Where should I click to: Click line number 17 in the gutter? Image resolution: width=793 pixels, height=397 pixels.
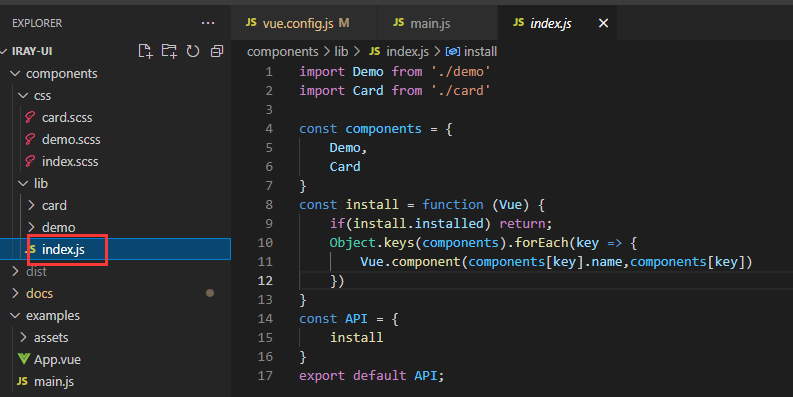coord(265,376)
